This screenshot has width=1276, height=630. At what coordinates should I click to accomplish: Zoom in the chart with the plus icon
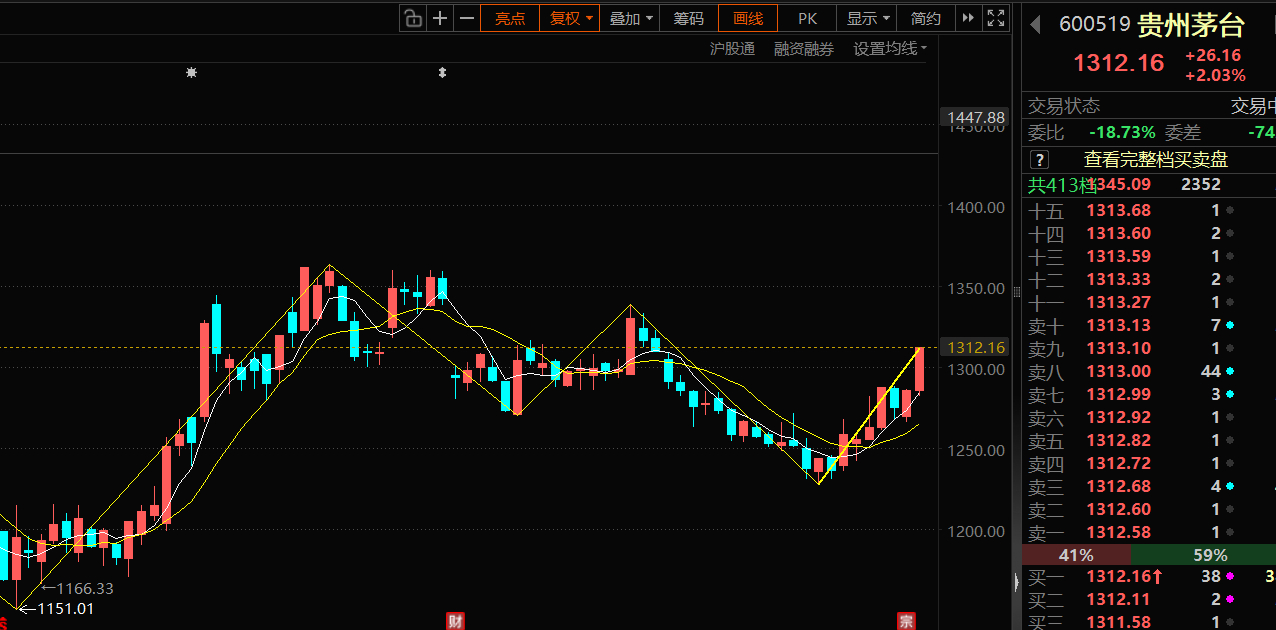pos(440,18)
